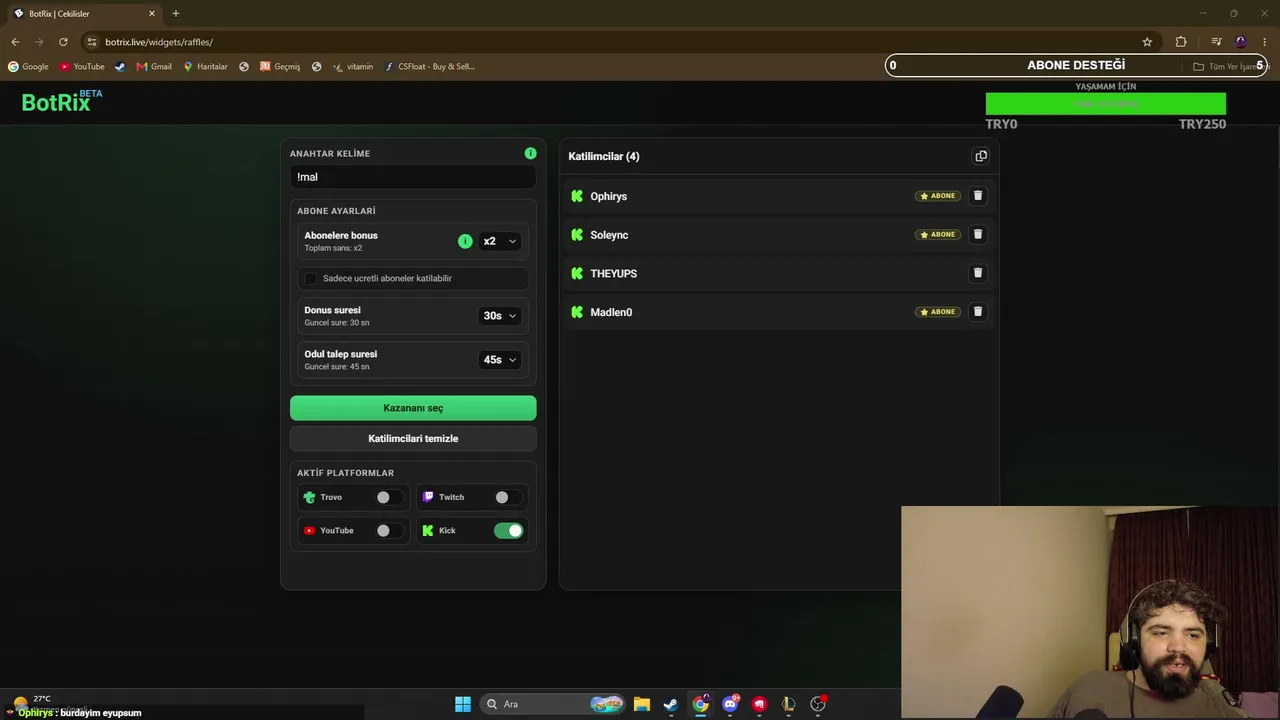Image resolution: width=1280 pixels, height=720 pixels.
Task: Click the ABONE badge on Ophirys row
Action: tap(937, 196)
